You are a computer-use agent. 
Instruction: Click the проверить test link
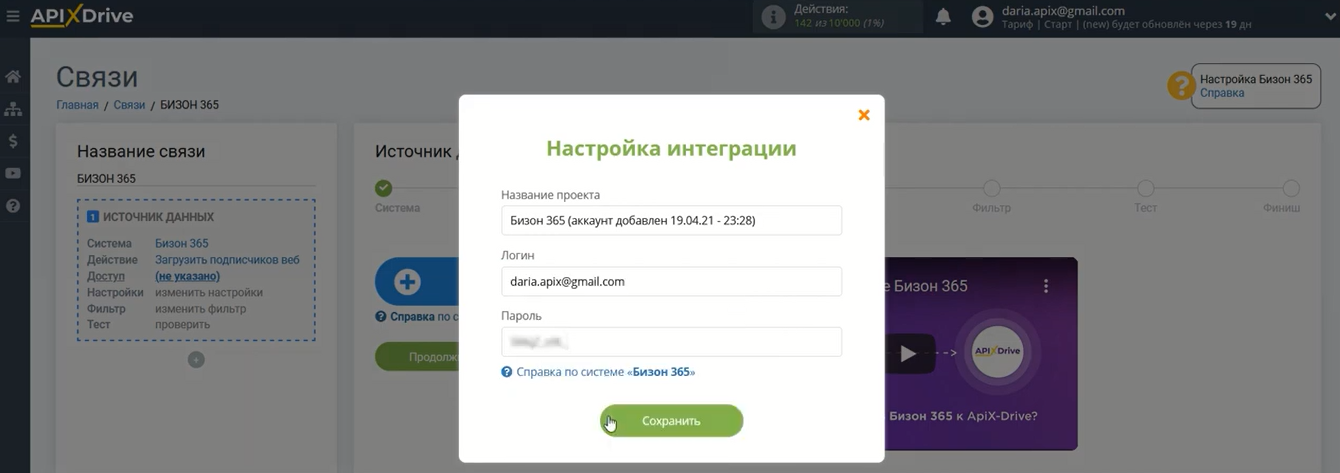click(x=182, y=325)
